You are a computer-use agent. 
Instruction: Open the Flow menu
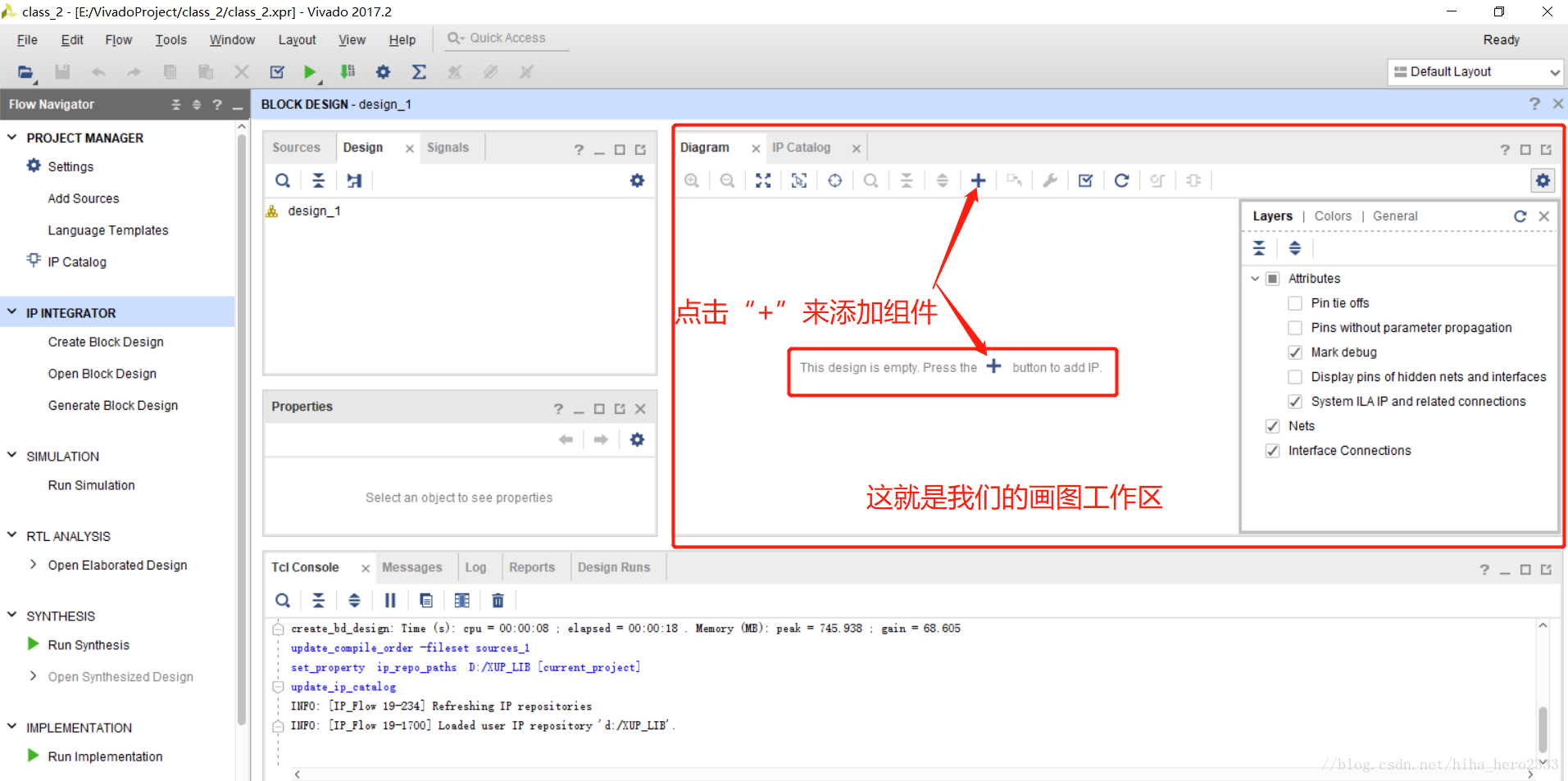118,39
